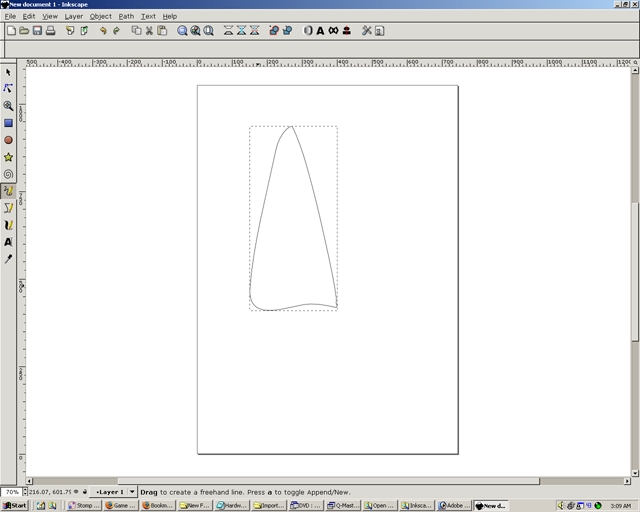Open Inkscape Preferences tools icon

367,31
